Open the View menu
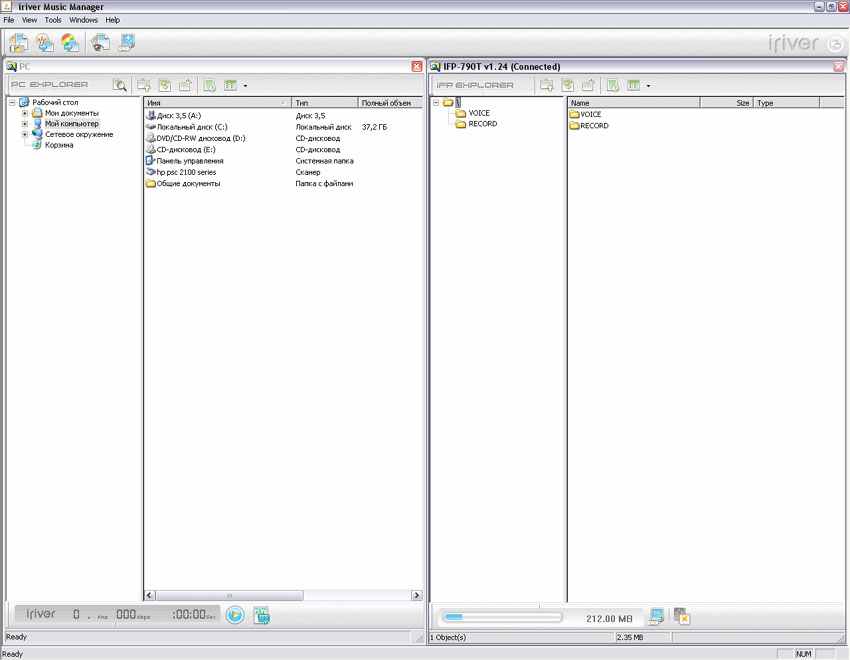 pyautogui.click(x=29, y=20)
